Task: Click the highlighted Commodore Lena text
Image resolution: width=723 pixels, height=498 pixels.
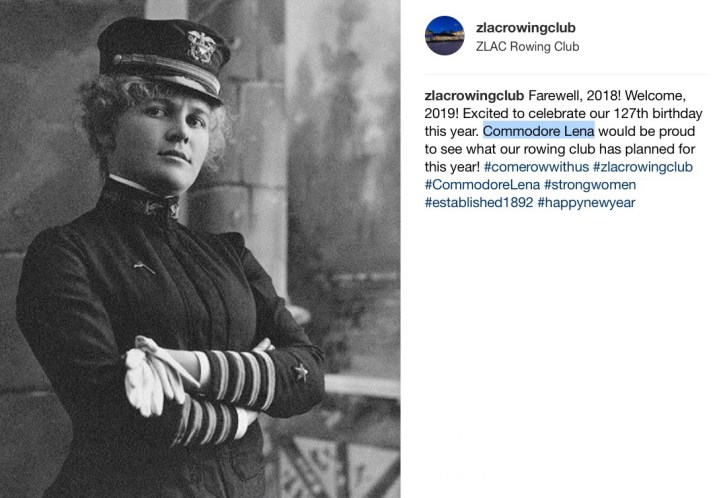Action: [x=539, y=131]
